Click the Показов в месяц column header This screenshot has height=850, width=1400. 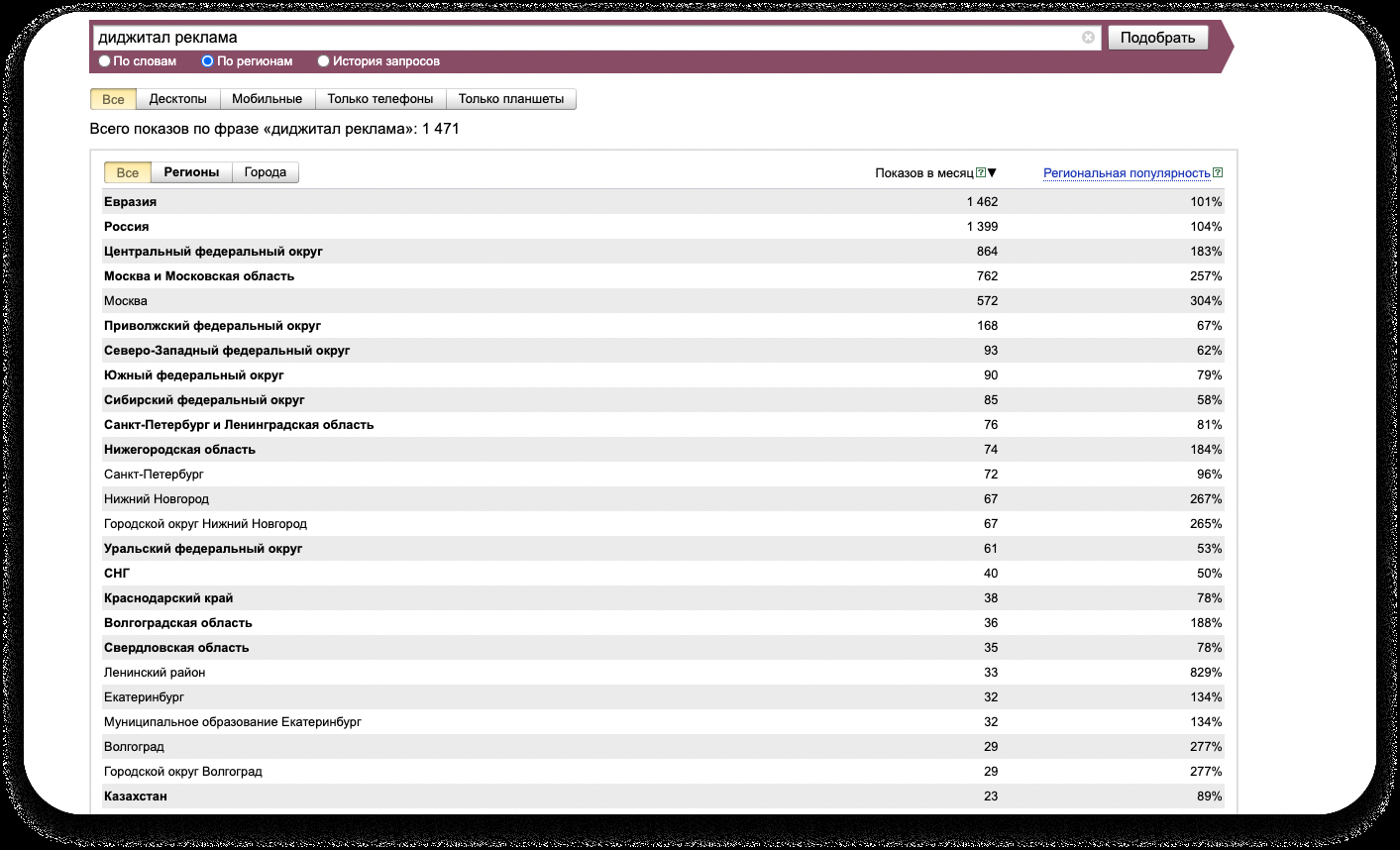[x=924, y=173]
